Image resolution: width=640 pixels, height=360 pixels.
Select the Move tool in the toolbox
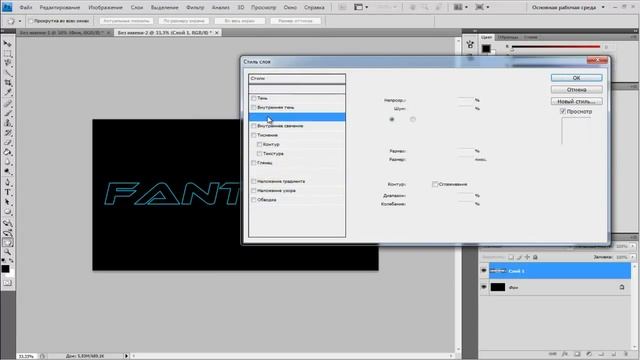pos(7,44)
